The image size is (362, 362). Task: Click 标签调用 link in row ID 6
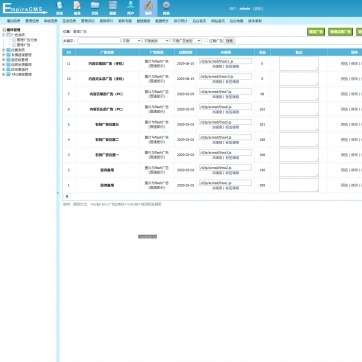tap(232, 112)
